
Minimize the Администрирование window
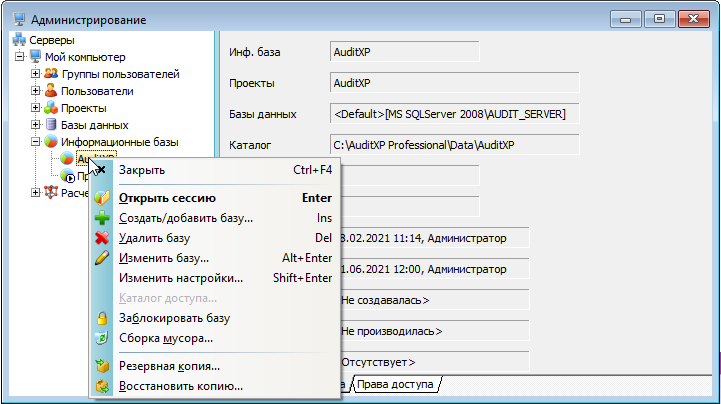625,19
